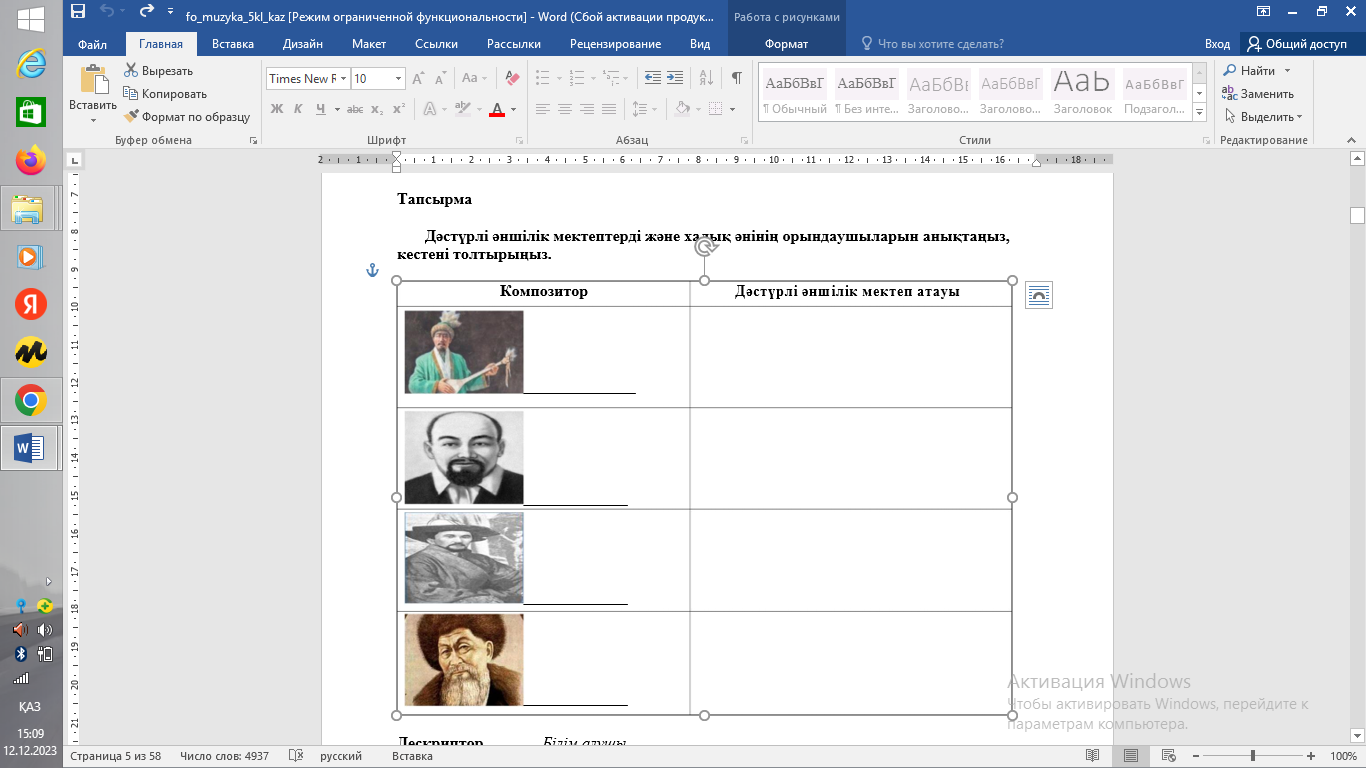Click the sort (A-Z) icon
The width and height of the screenshot is (1366, 768).
click(x=706, y=78)
